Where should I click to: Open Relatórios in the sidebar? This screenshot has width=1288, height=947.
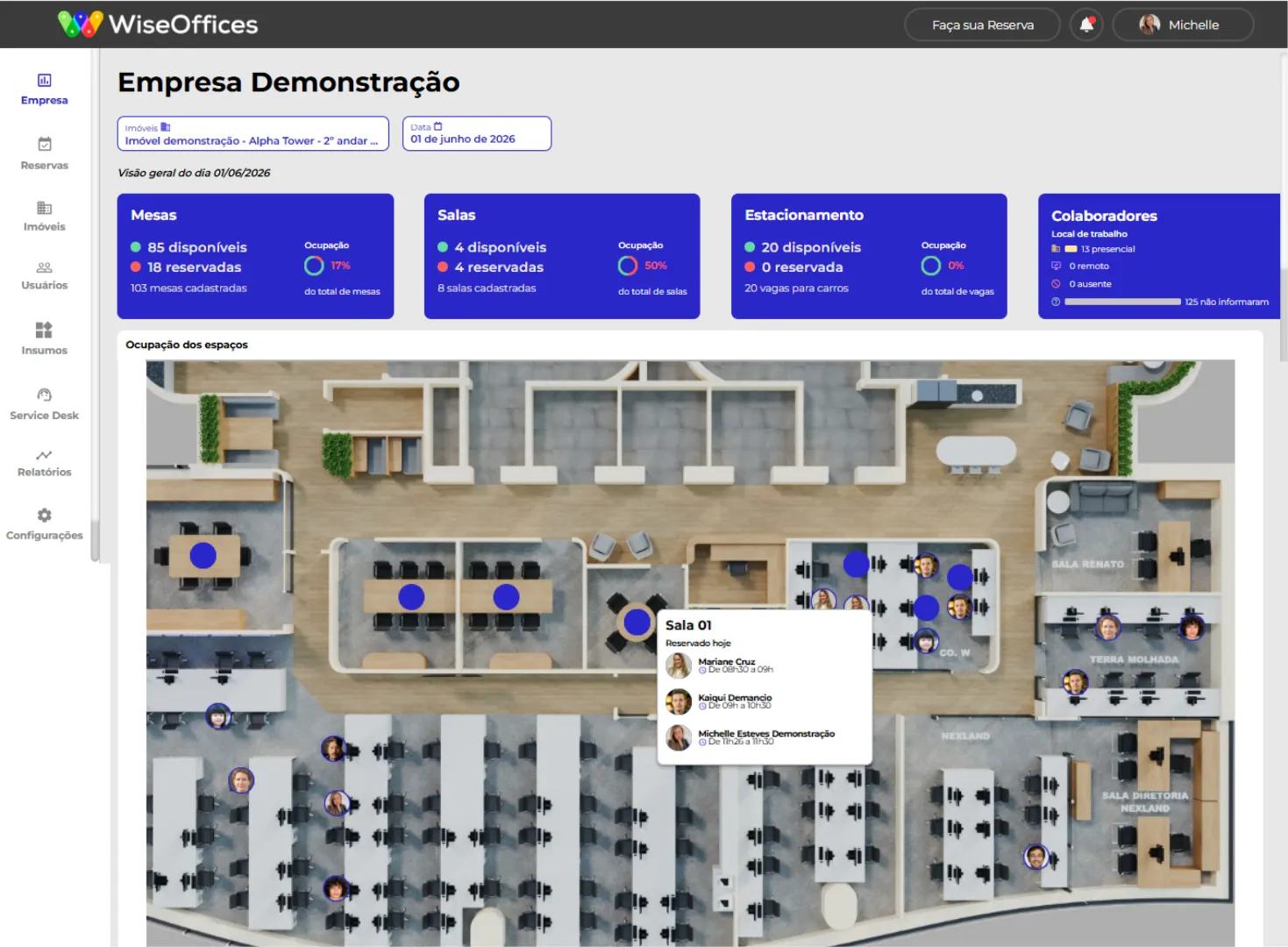tap(44, 463)
